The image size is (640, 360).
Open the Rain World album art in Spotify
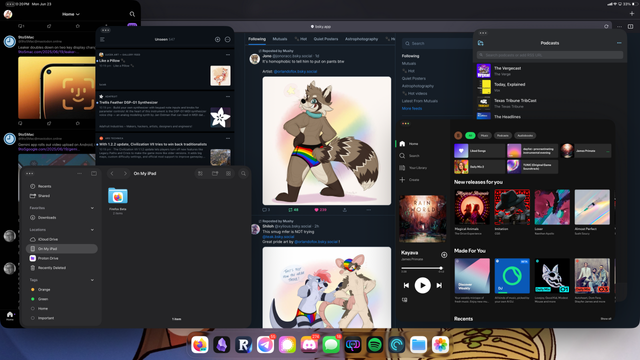tap(422, 219)
